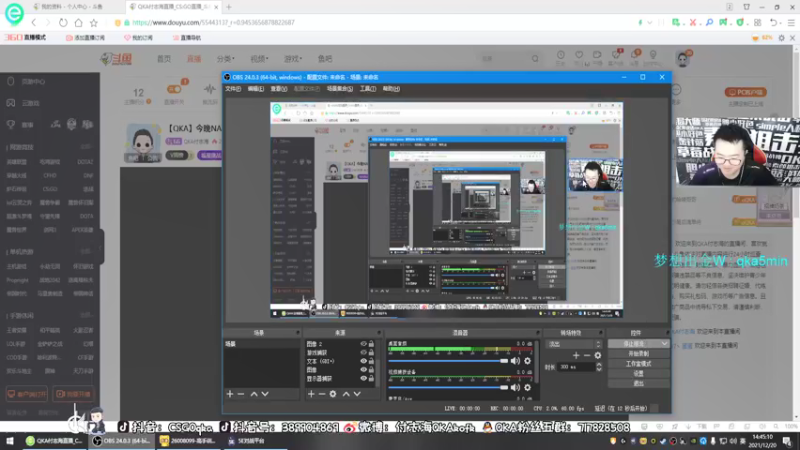800x450 pixels.
Task: Go to Douyu 首页 link
Action: tap(164, 59)
